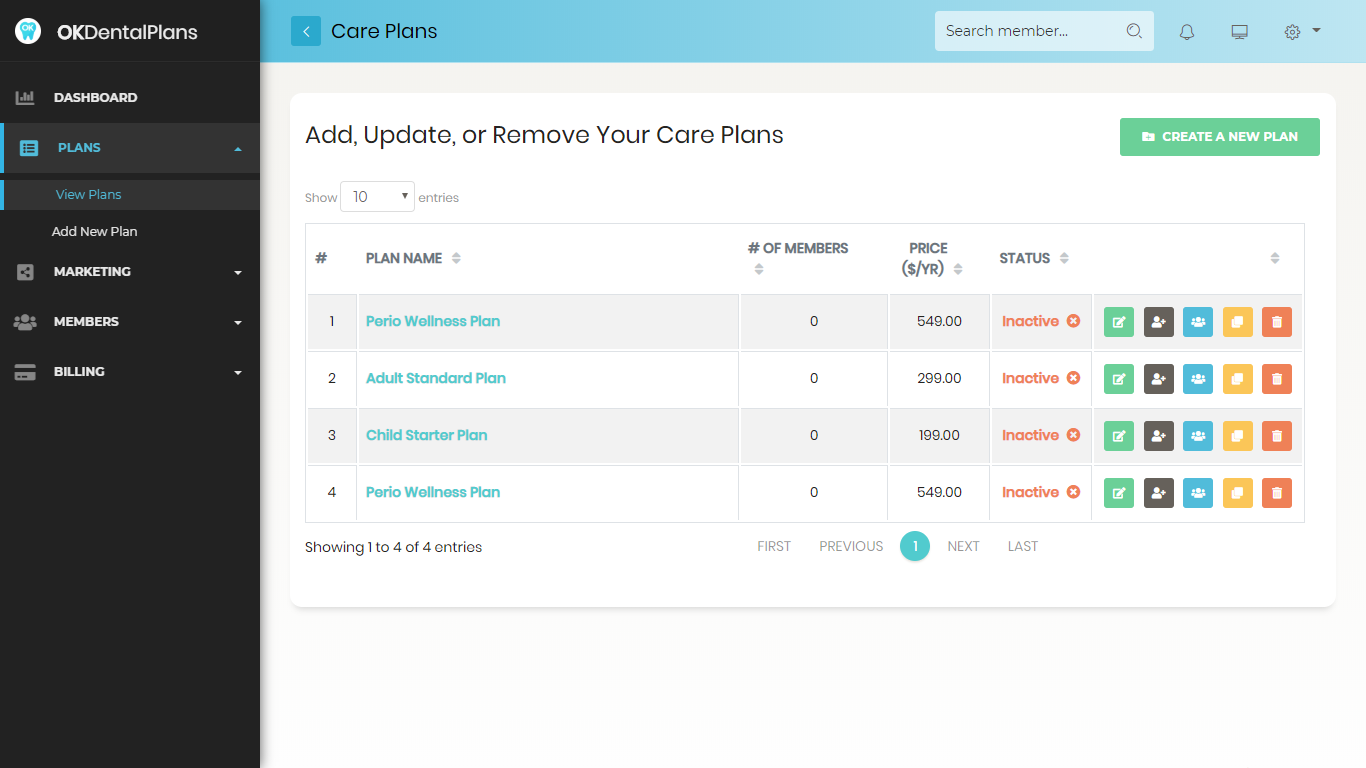Go to Last page of results
The image size is (1366, 768).
1023,546
